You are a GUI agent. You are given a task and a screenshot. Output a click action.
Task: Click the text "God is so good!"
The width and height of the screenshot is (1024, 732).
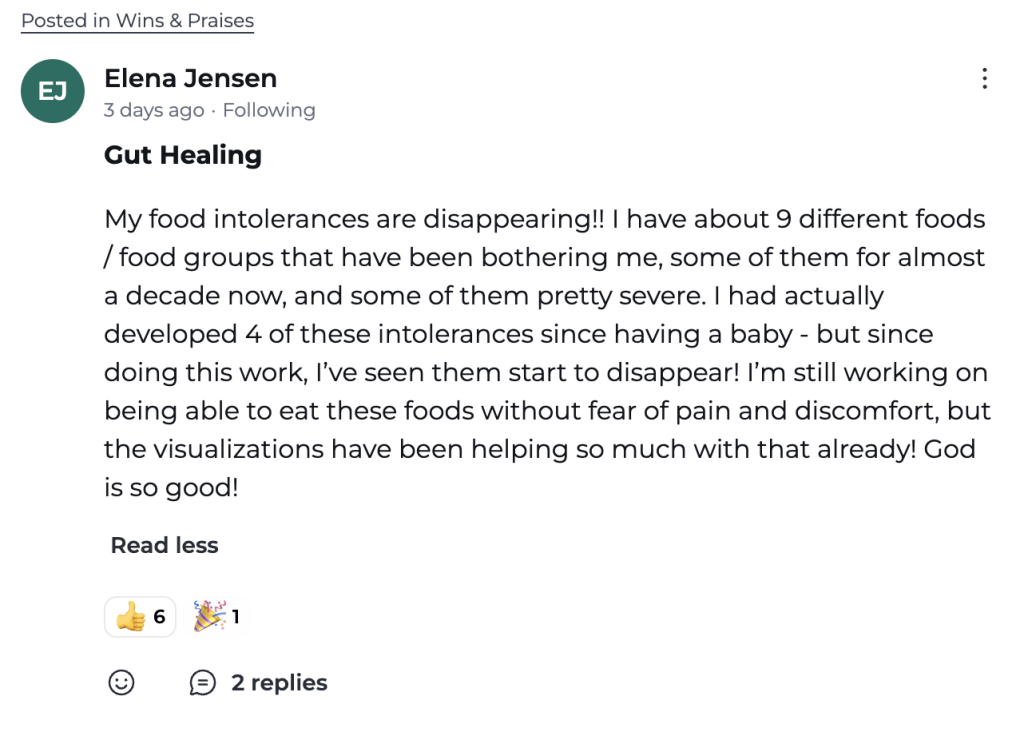171,487
